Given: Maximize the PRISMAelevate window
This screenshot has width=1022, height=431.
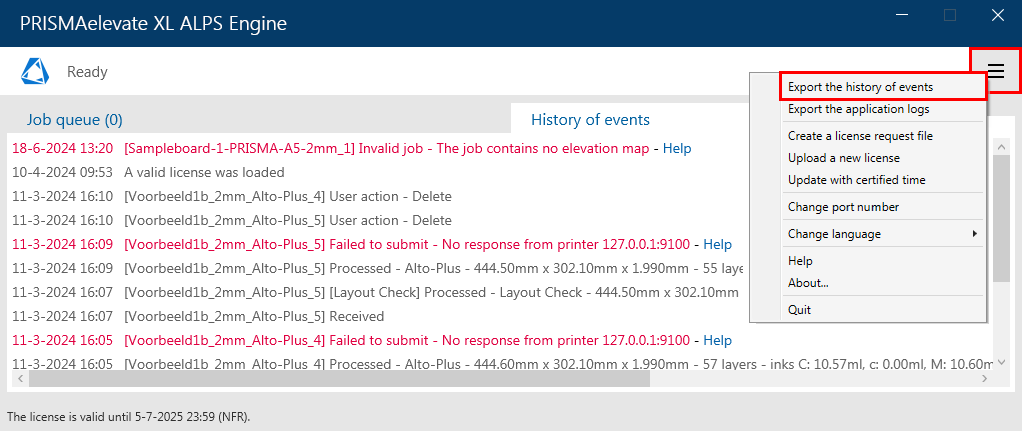Looking at the screenshot, I should click(x=950, y=15).
